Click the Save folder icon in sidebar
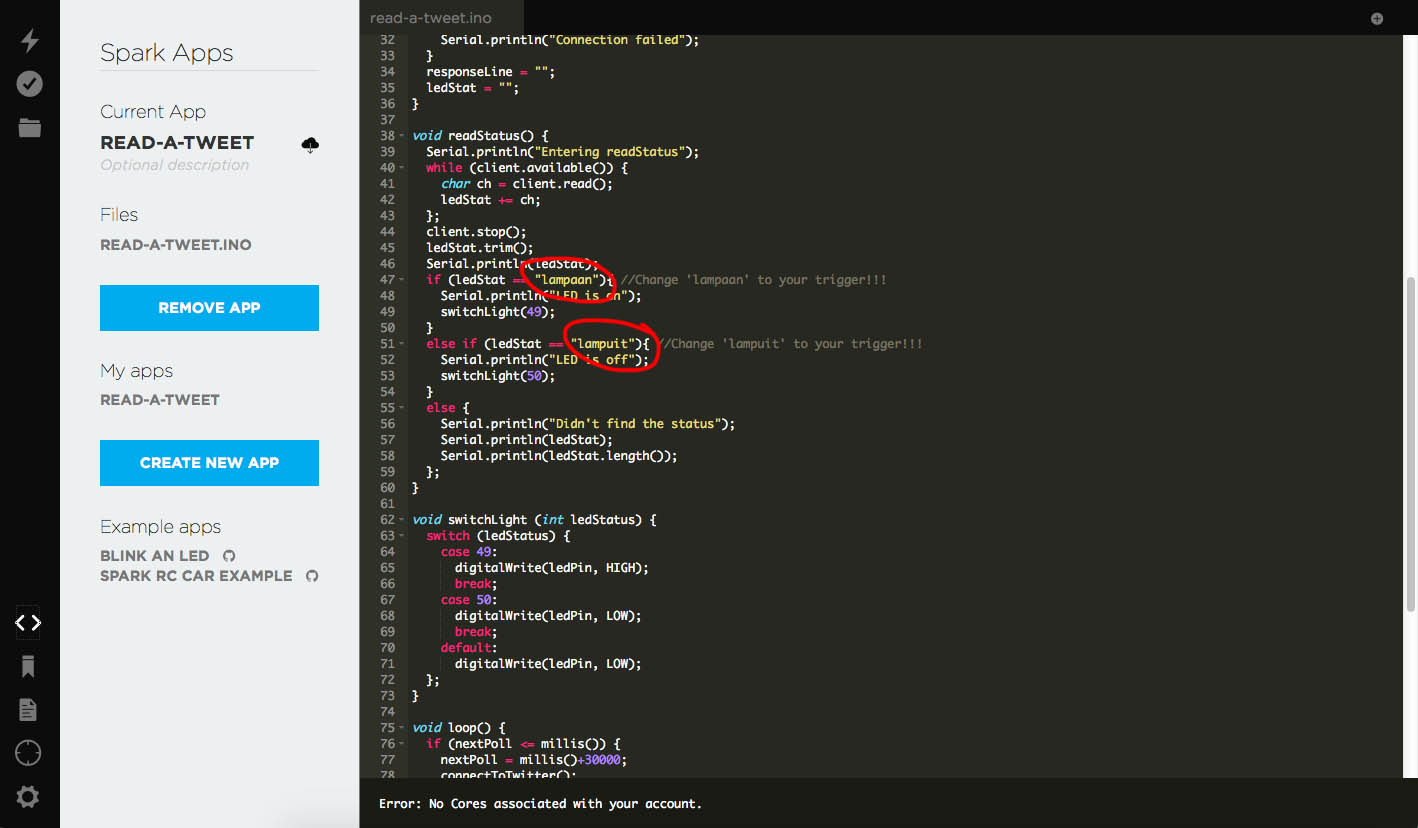 pyautogui.click(x=29, y=127)
